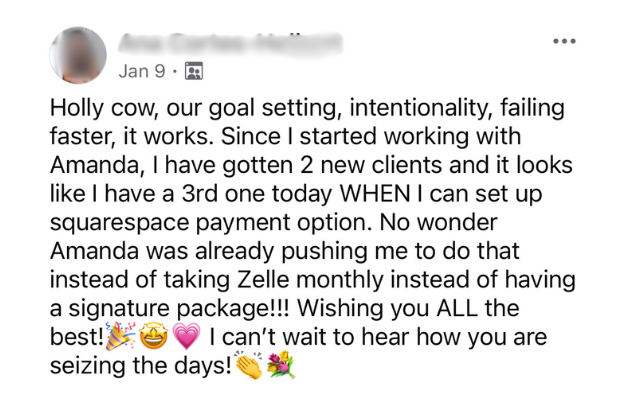628x400 pixels.
Task: Select the party popper emoji
Action: pos(120,336)
